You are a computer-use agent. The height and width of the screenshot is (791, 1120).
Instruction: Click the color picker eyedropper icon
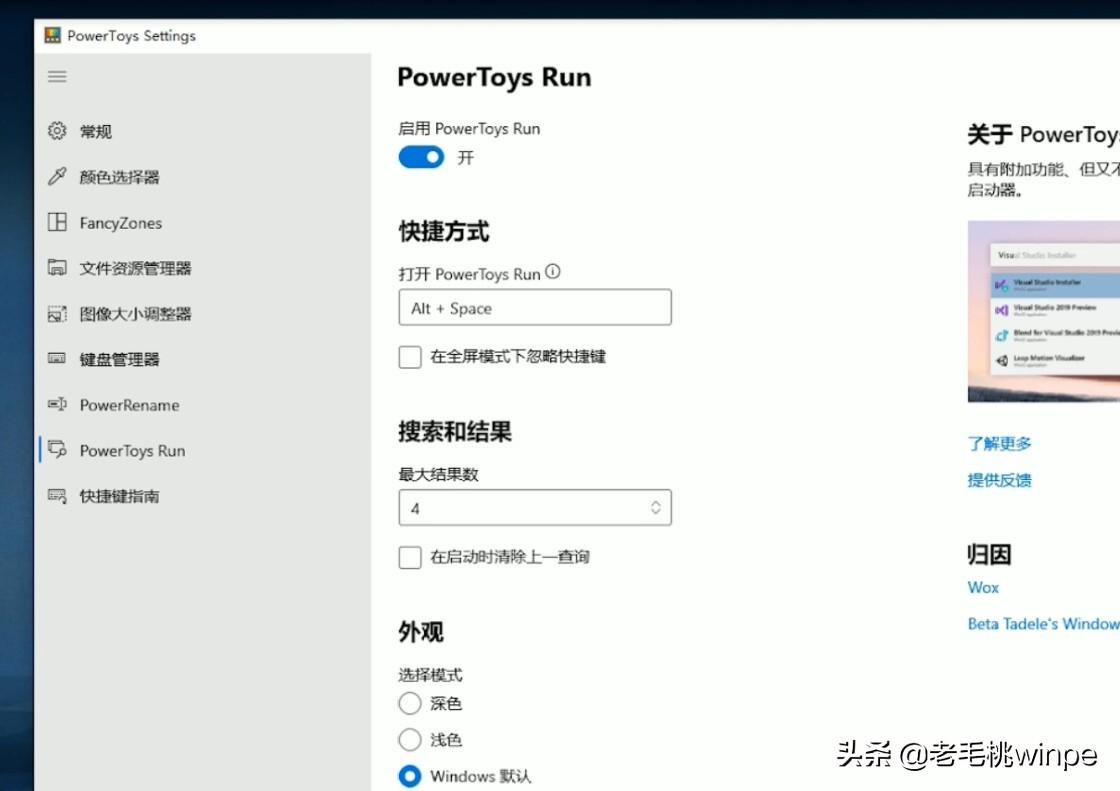click(57, 176)
